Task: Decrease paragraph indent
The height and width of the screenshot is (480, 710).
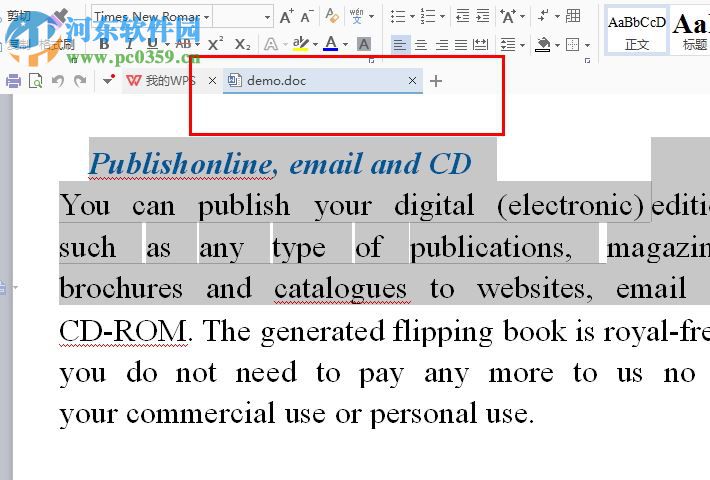Action: coord(462,17)
